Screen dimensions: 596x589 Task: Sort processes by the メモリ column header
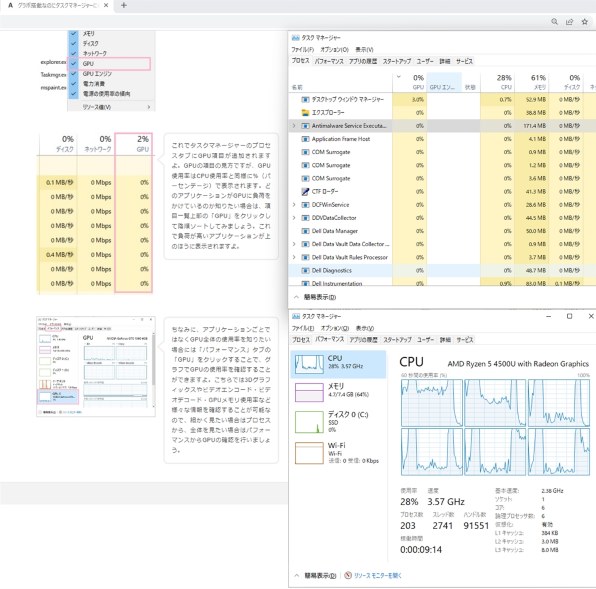(532, 82)
